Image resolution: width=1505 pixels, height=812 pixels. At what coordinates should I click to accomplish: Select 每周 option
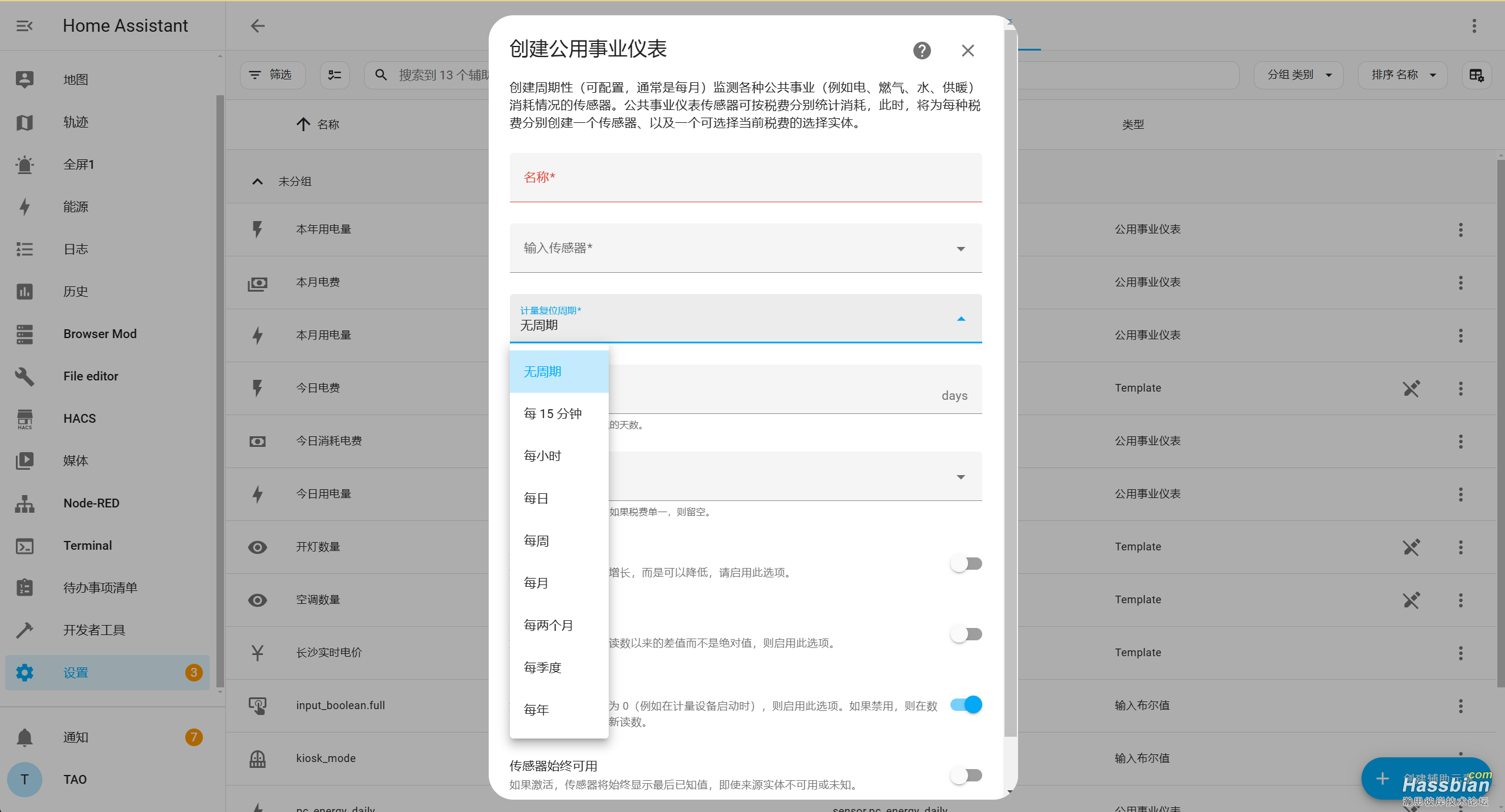(559, 541)
